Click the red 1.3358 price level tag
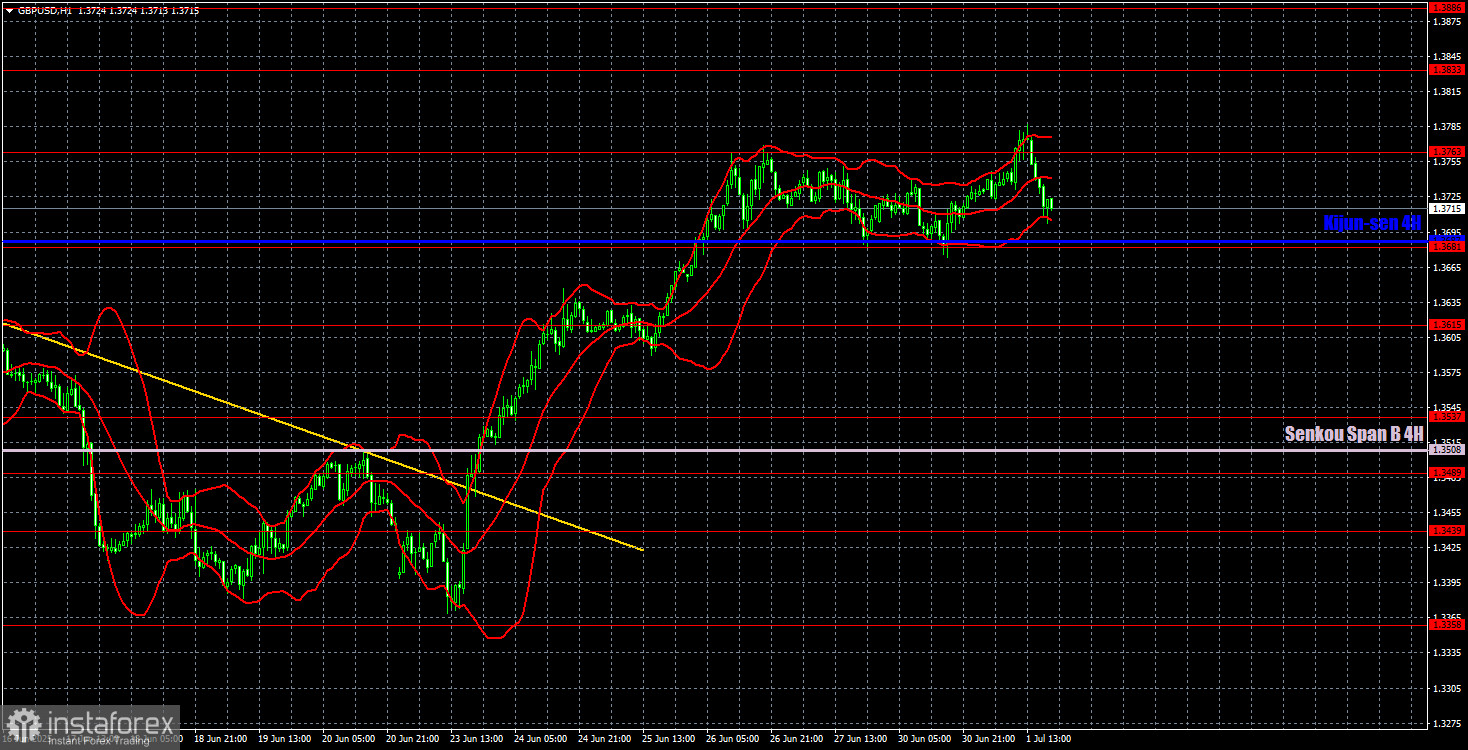Viewport: 1468px width, 750px height. coord(1447,625)
